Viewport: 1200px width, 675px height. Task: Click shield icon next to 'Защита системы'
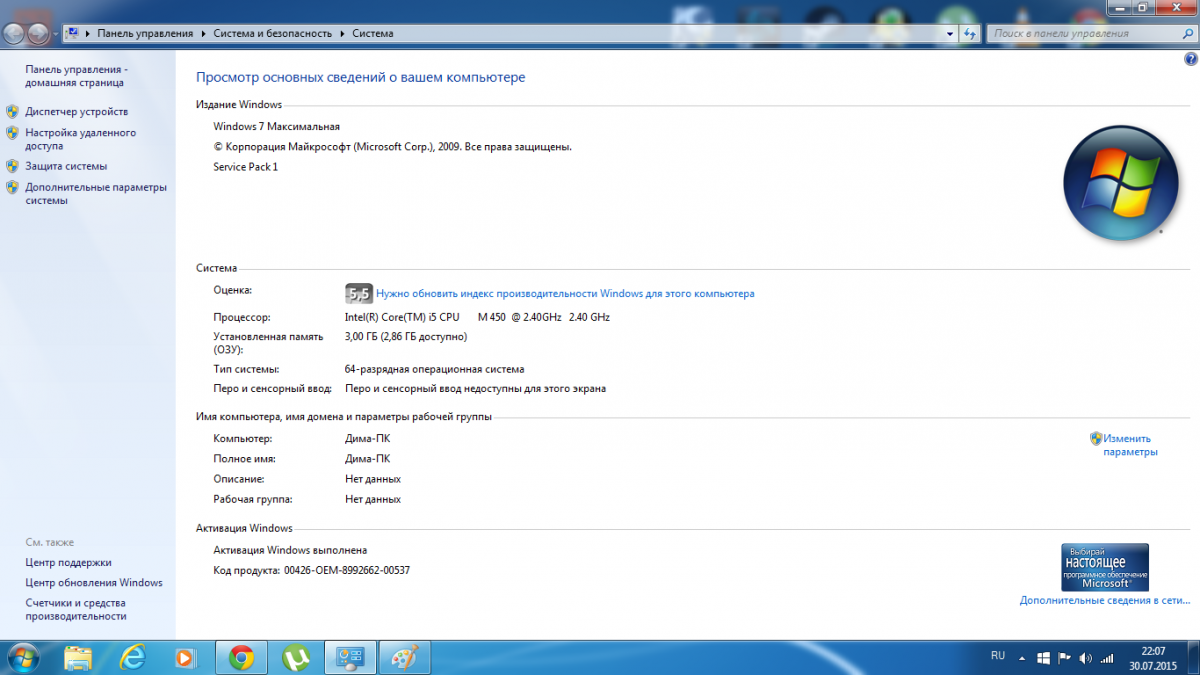12,166
